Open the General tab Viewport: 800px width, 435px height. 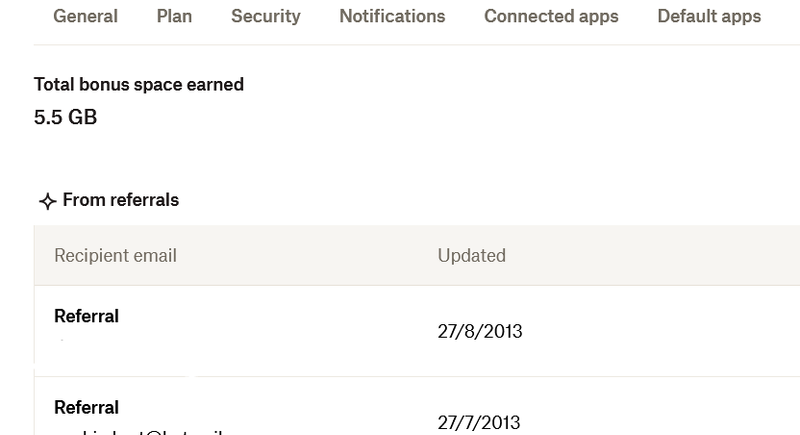click(85, 16)
